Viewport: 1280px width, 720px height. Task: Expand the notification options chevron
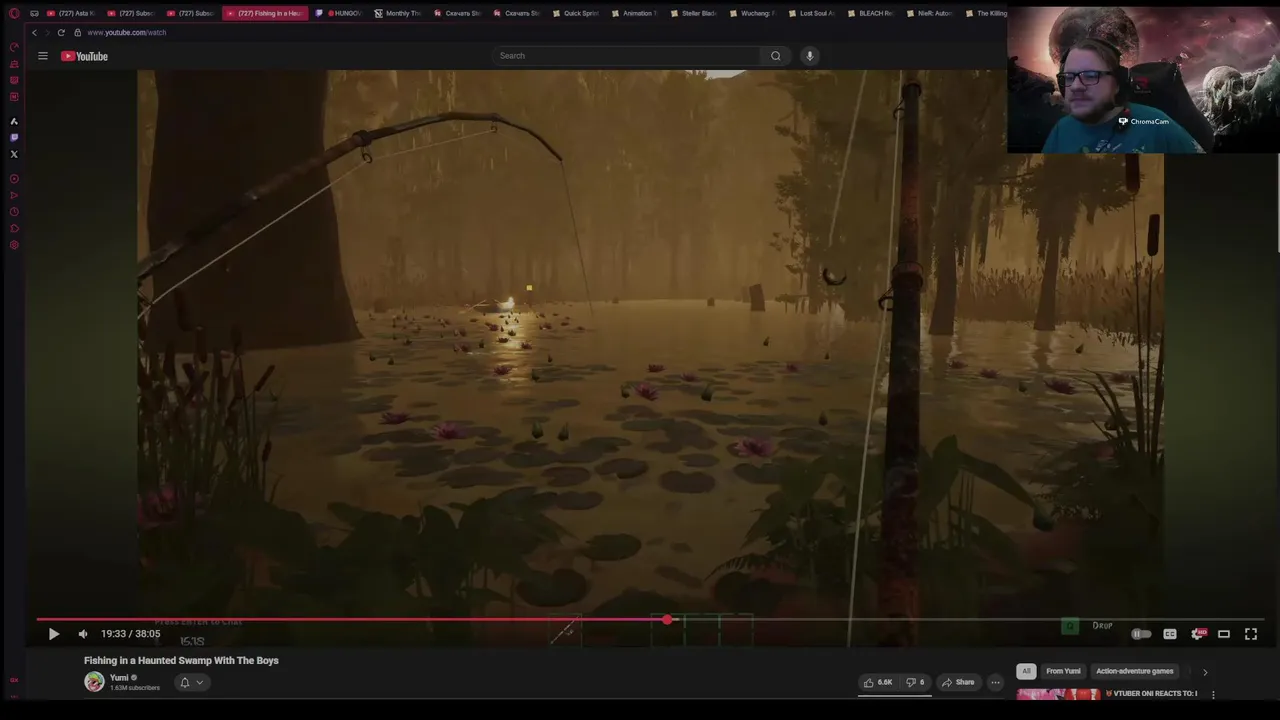coord(200,682)
